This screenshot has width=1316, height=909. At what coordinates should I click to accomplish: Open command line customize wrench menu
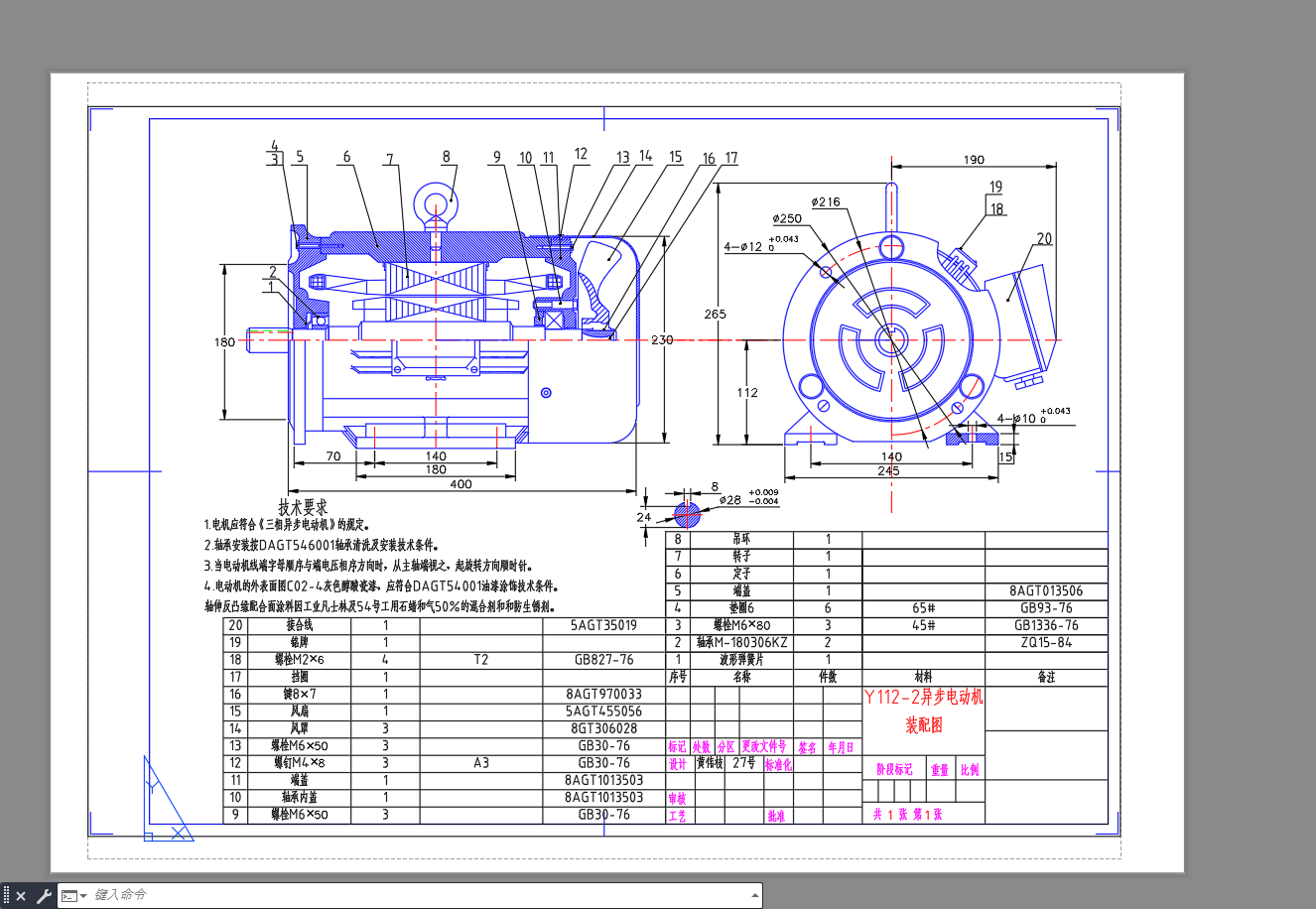(44, 896)
